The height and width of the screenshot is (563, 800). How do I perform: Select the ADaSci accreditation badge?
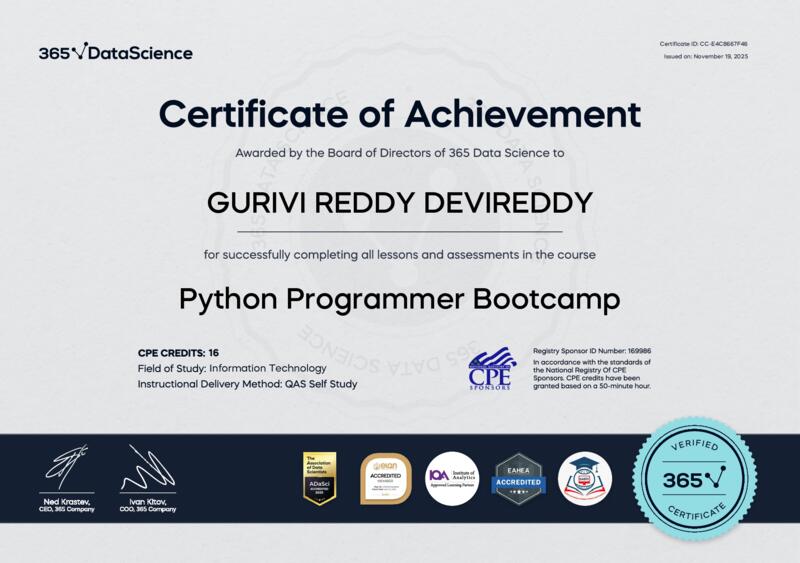(320, 478)
